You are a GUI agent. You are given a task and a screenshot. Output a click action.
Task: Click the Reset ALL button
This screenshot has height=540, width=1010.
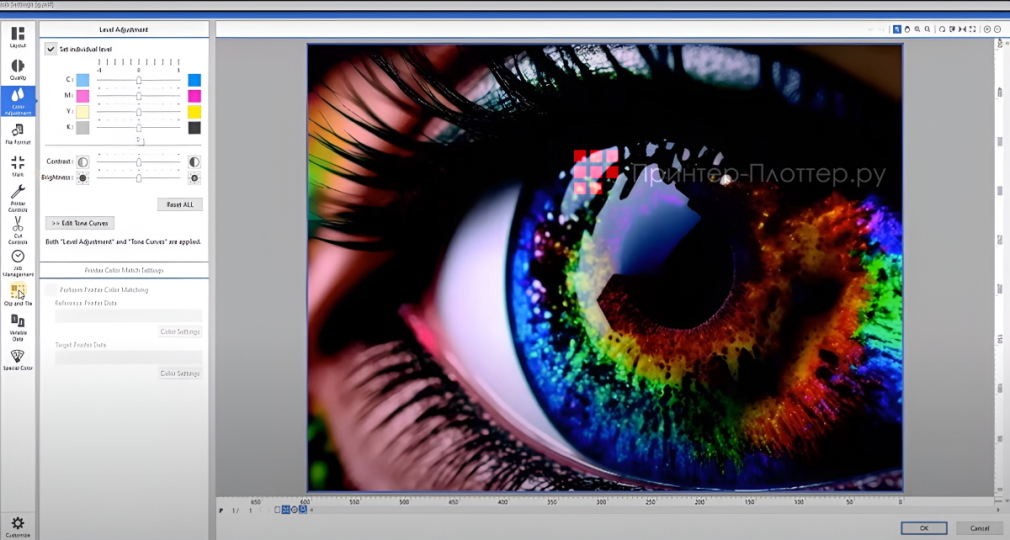[180, 204]
